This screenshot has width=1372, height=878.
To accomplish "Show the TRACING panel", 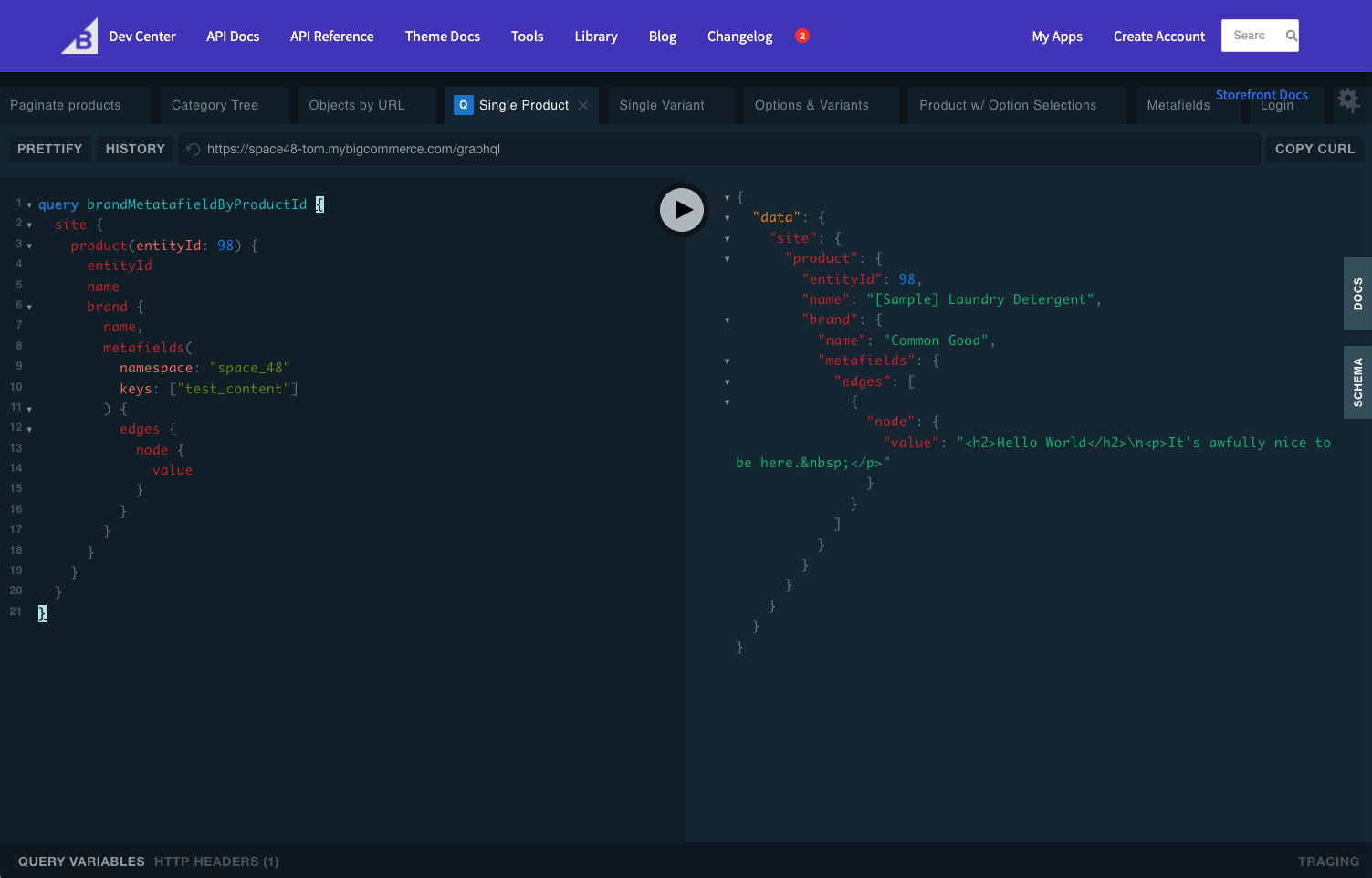I will point(1328,862).
